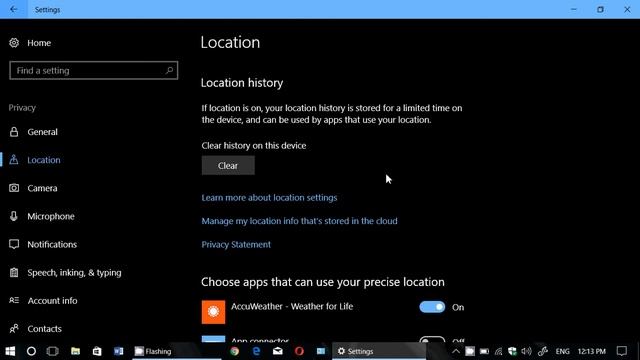Open Action Center notifications icon
The image size is (640, 360).
(622, 351)
